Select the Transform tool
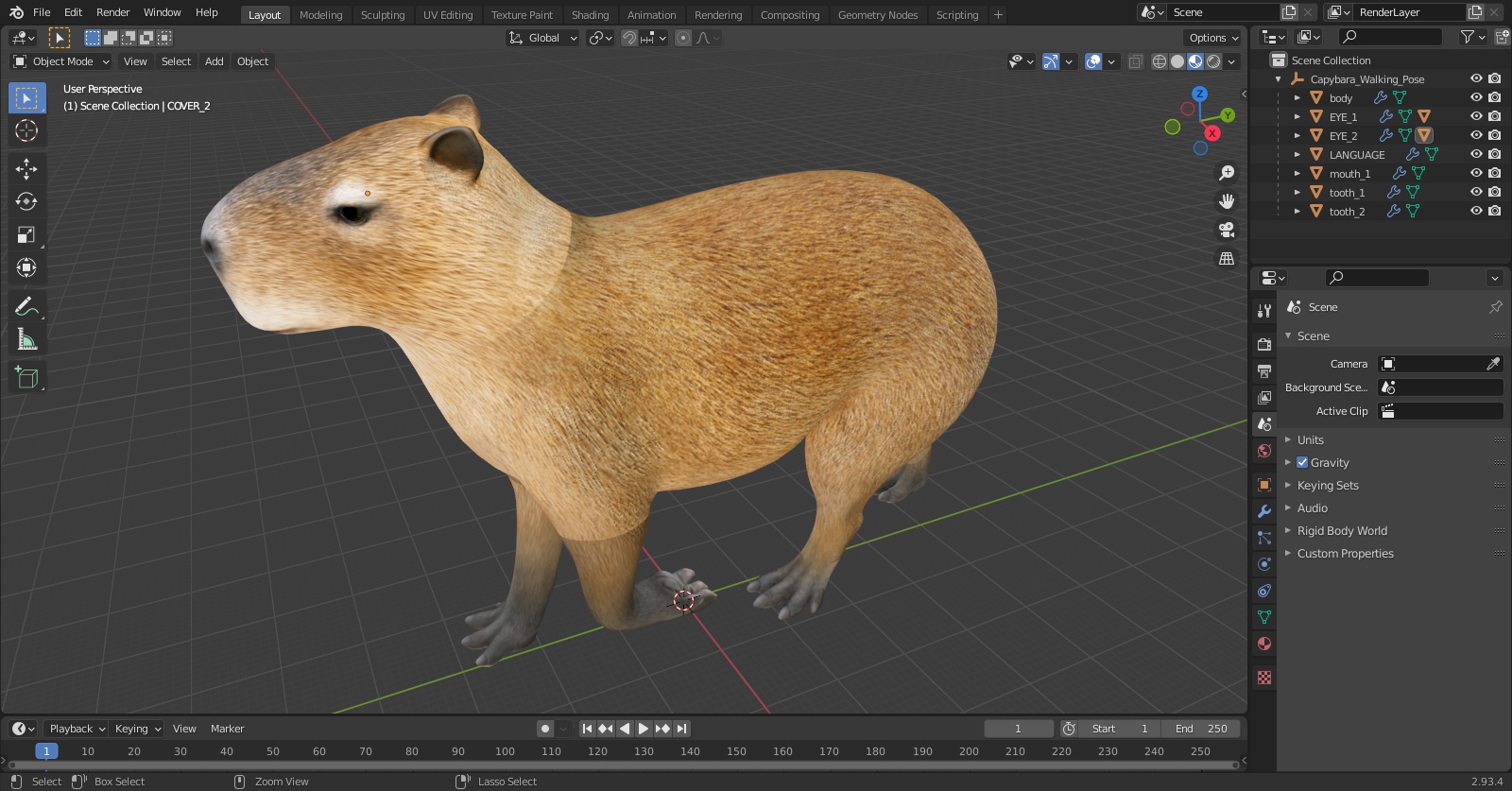 click(26, 267)
